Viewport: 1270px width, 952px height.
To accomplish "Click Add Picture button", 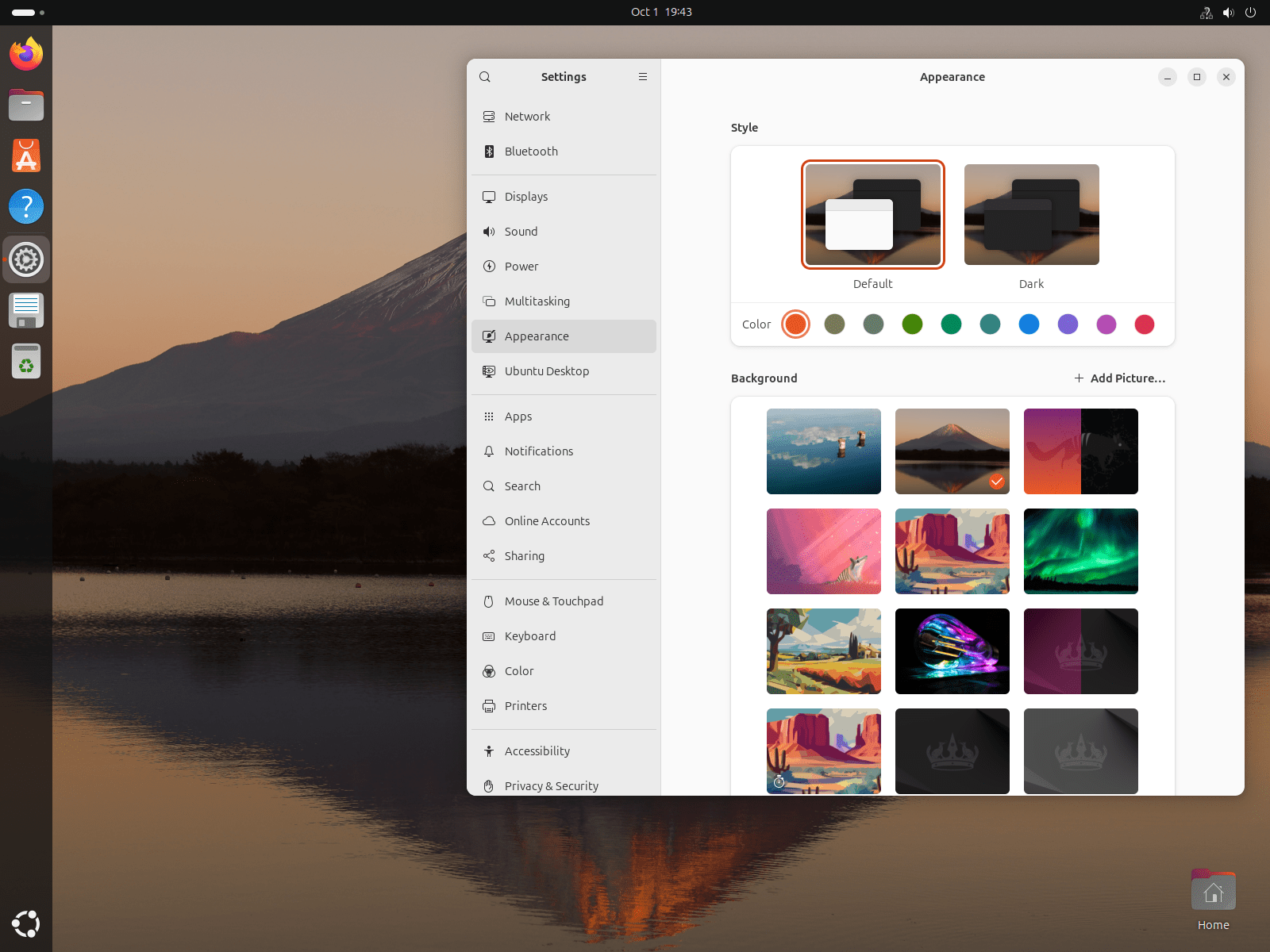I will coord(1119,378).
